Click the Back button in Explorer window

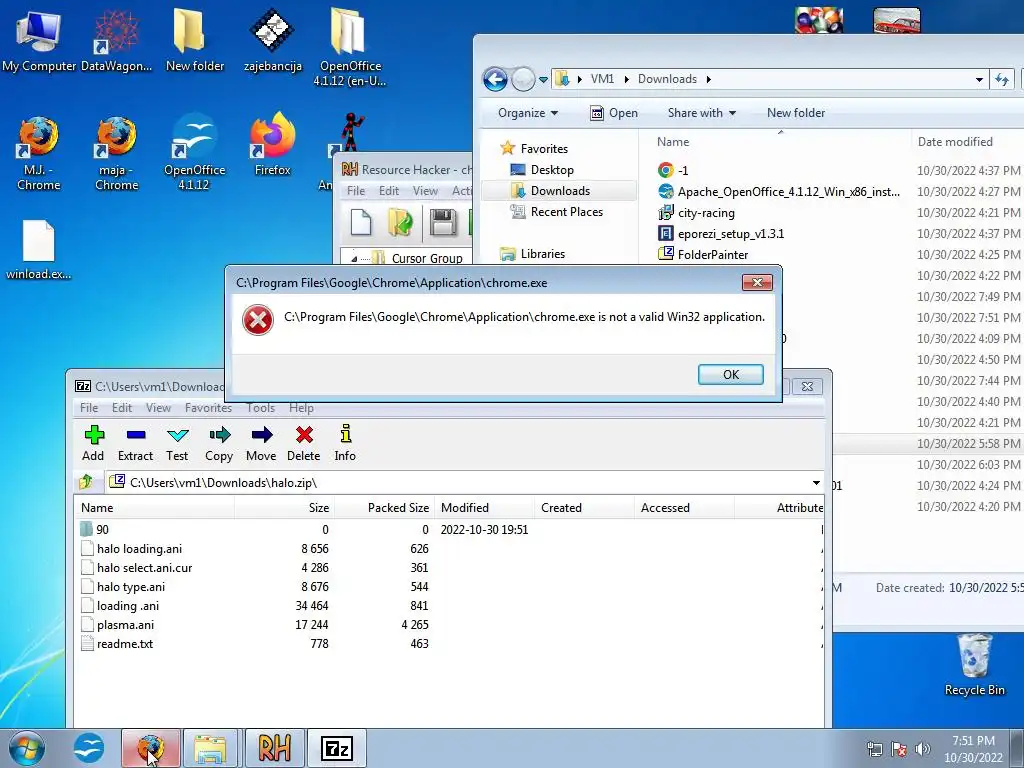495,80
